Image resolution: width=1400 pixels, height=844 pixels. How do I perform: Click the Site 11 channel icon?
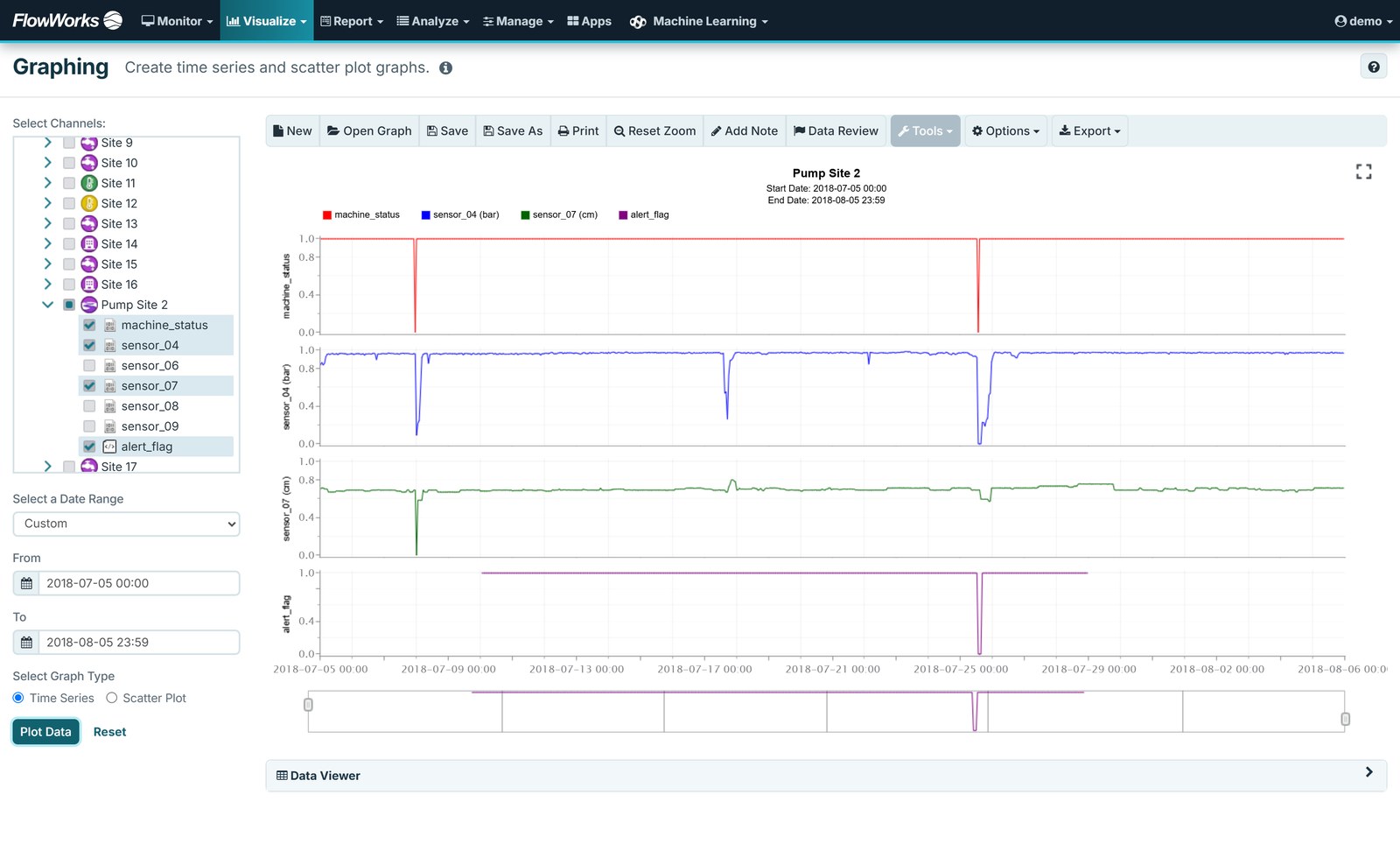[89, 183]
